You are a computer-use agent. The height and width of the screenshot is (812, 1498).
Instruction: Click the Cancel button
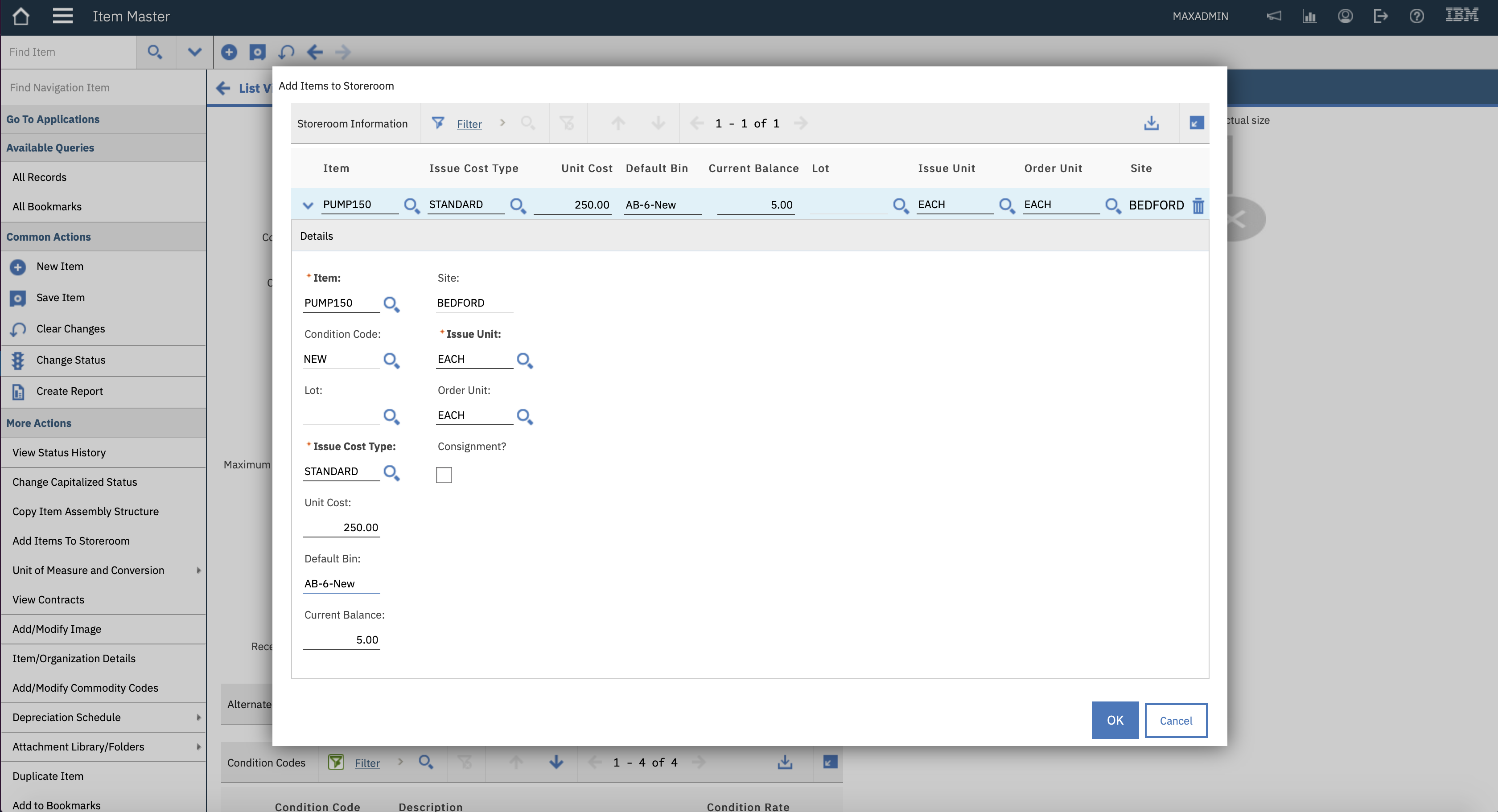(1175, 720)
